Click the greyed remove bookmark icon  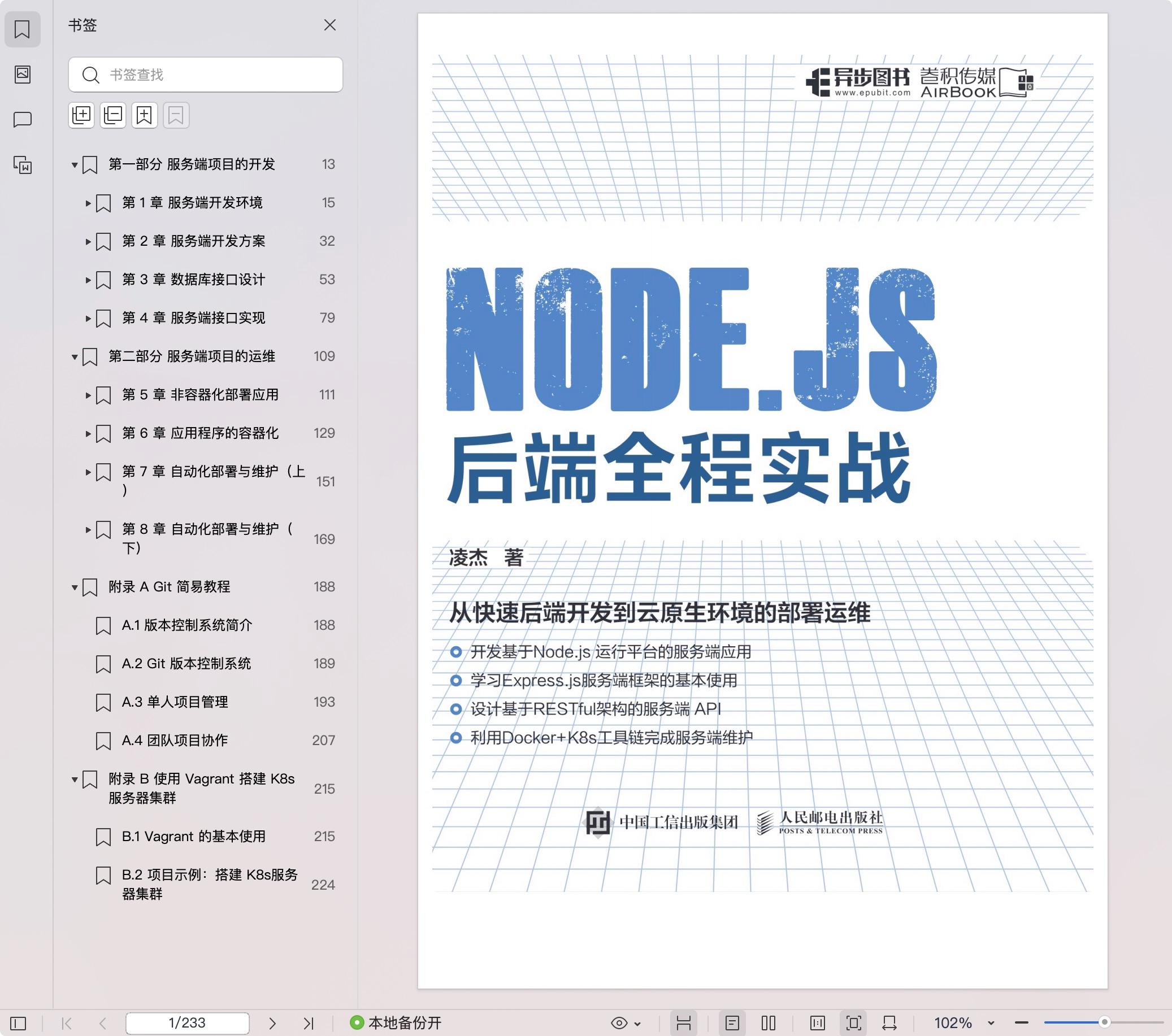(x=176, y=115)
